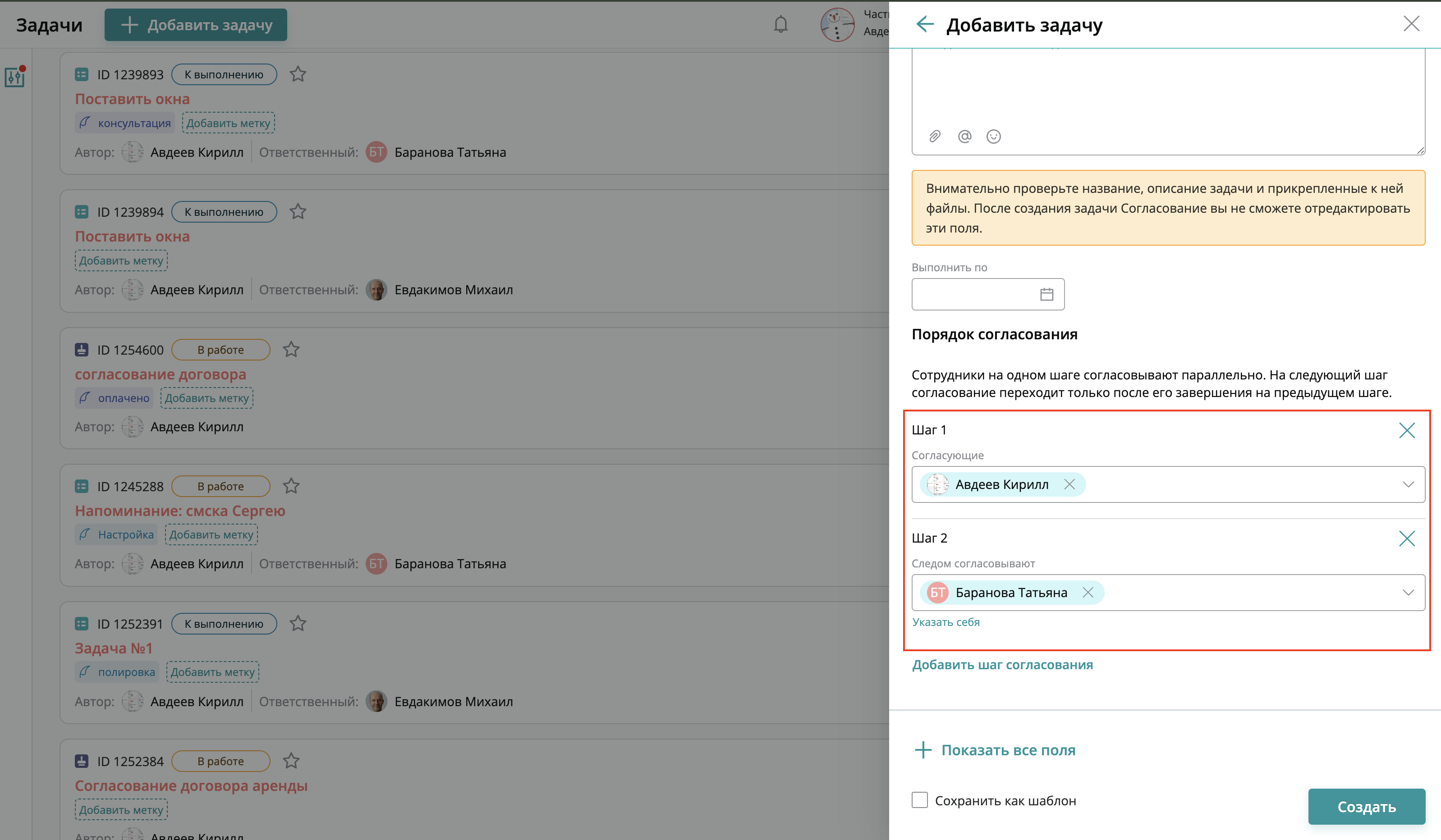The width and height of the screenshot is (1441, 840).
Task: Click Добавить шаг согласования link
Action: [x=1002, y=665]
